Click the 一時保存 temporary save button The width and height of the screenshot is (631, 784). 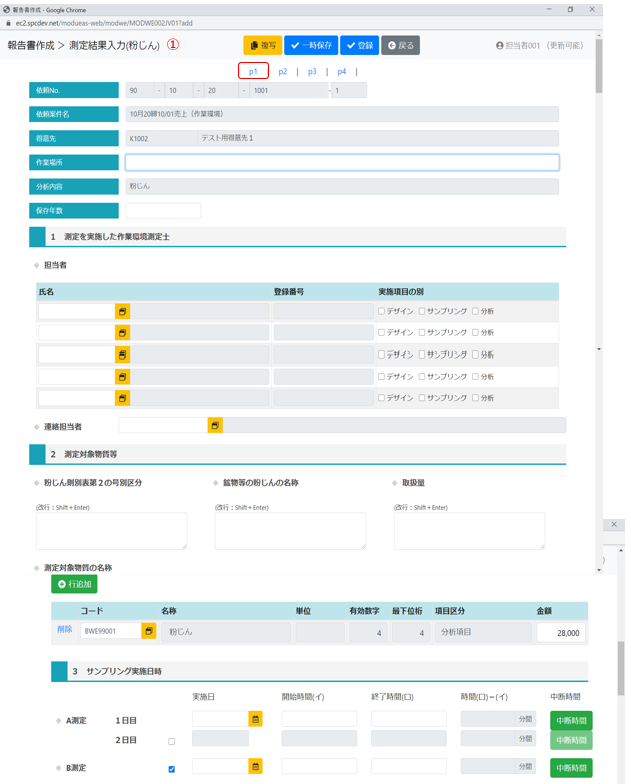point(311,45)
